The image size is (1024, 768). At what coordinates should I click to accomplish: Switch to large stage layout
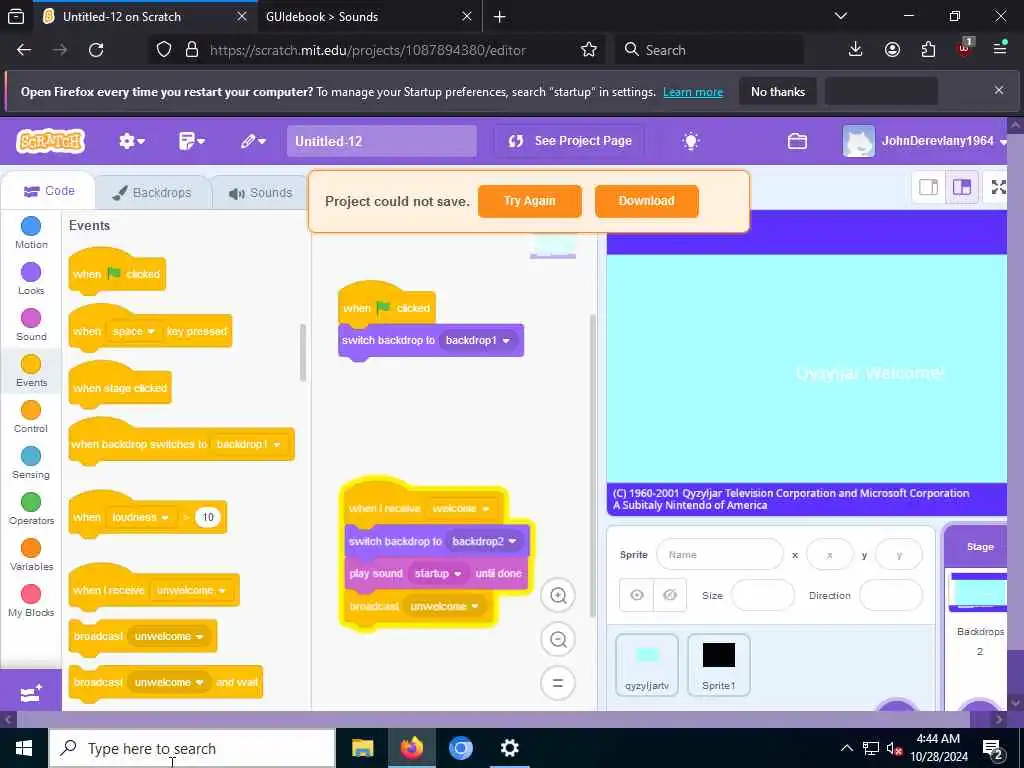(961, 187)
